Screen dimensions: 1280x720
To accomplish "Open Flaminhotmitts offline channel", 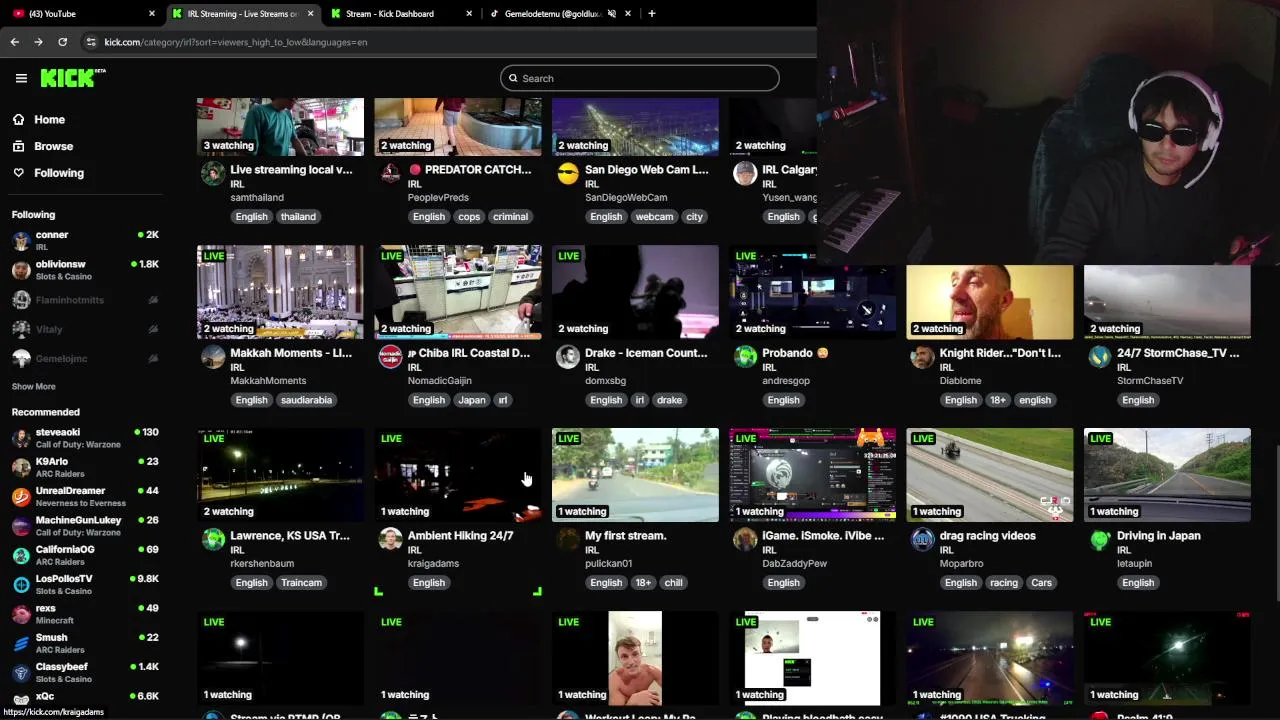I will [x=85, y=300].
